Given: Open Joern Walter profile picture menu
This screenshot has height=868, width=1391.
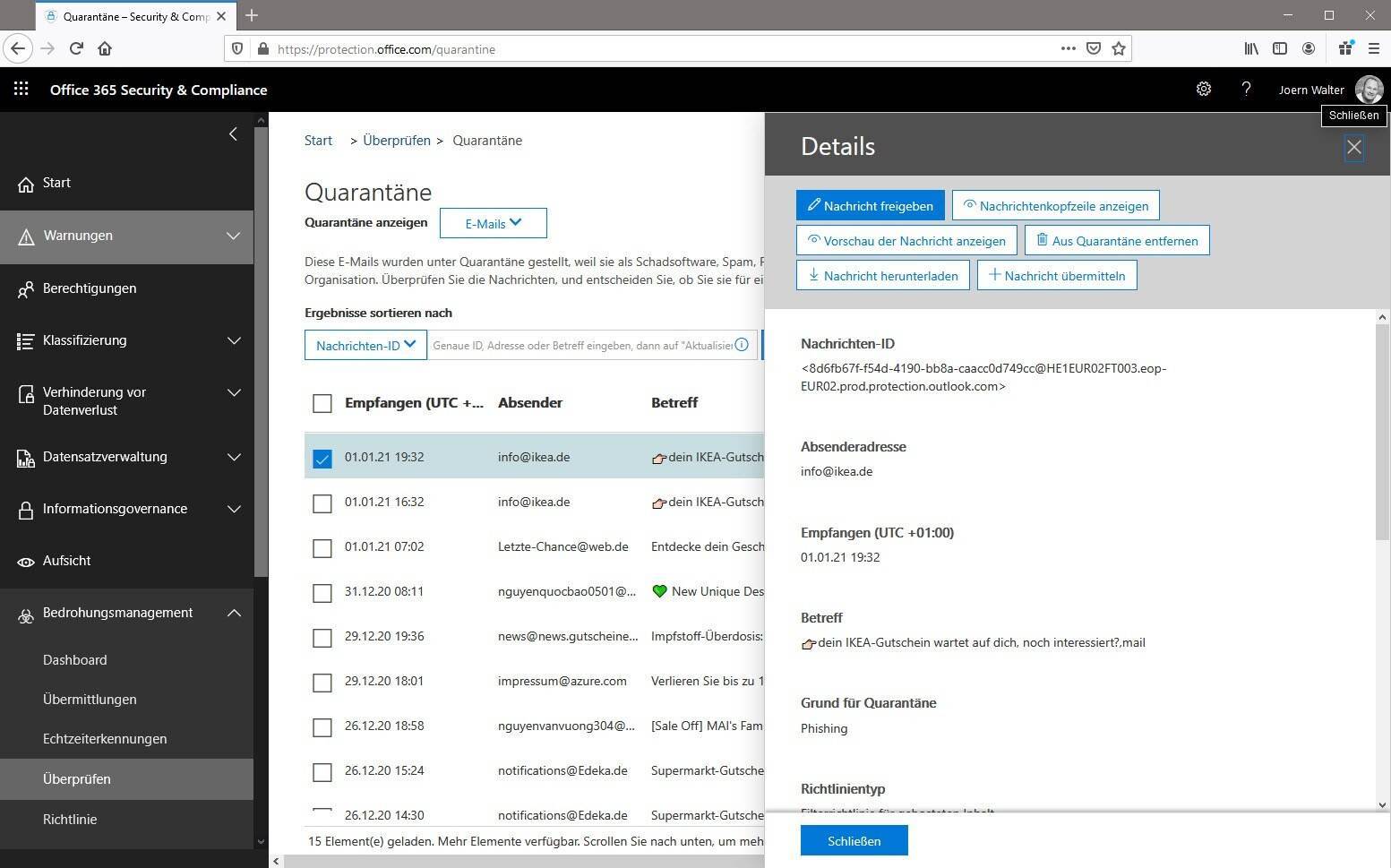Looking at the screenshot, I should tap(1369, 89).
